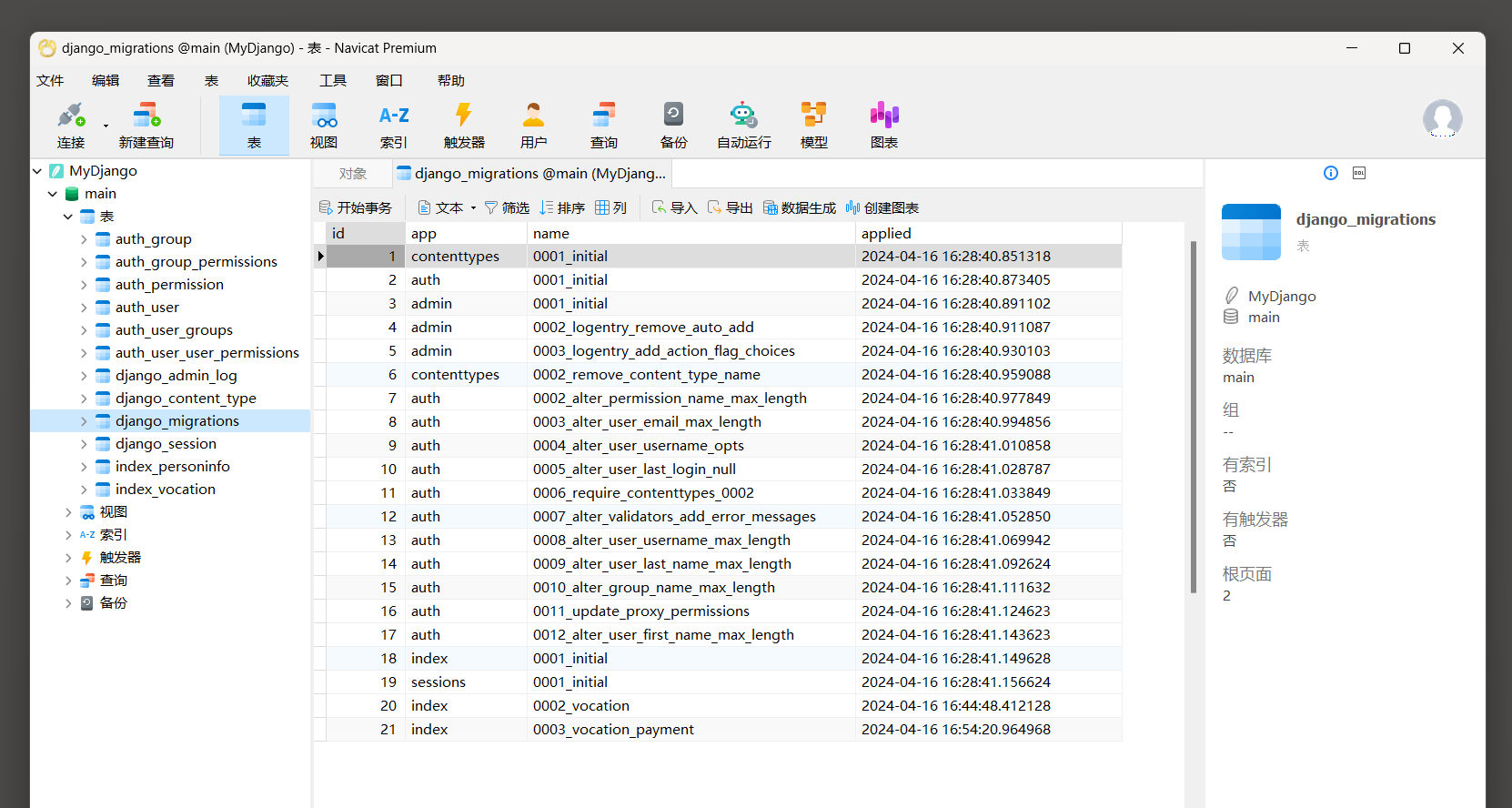Click cell 0002_remove_content_type_name
This screenshot has height=808, width=1512.
[x=691, y=375]
